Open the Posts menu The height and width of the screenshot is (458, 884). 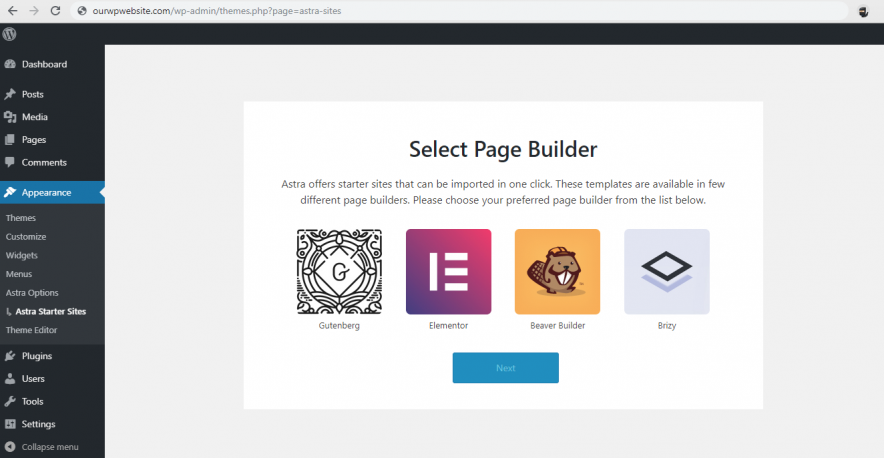pyautogui.click(x=32, y=94)
